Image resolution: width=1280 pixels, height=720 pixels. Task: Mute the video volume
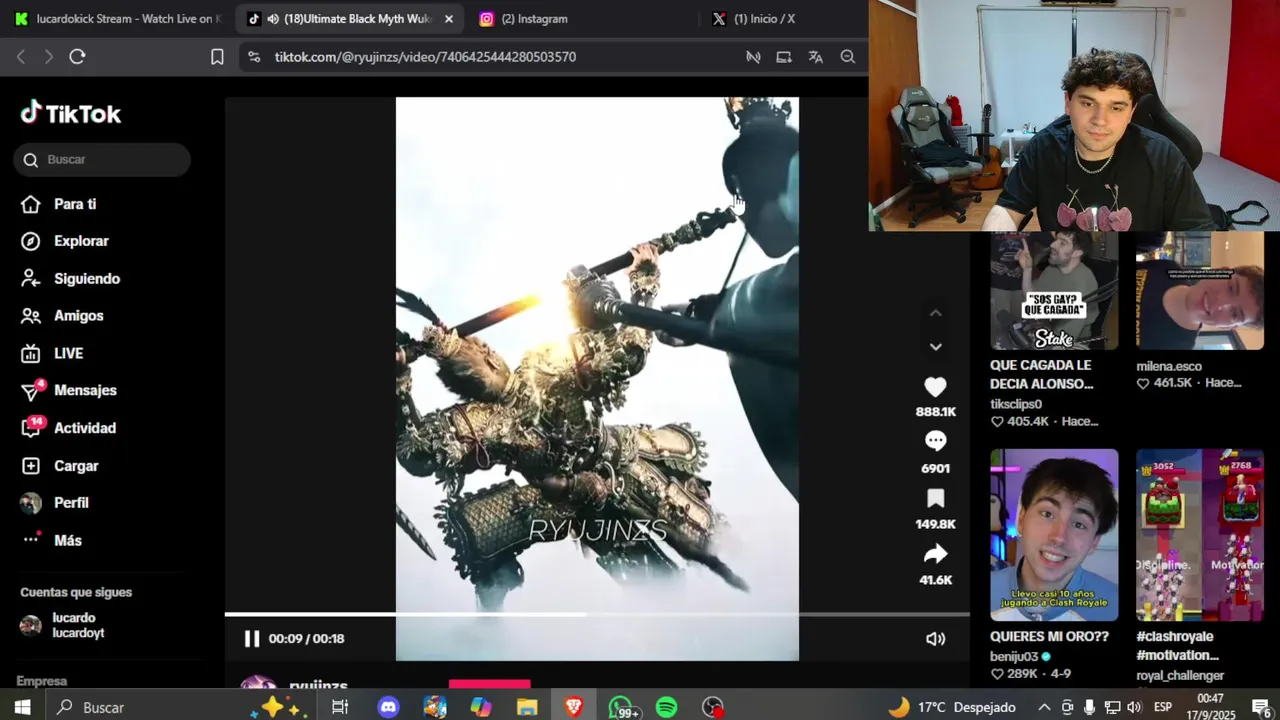click(935, 639)
